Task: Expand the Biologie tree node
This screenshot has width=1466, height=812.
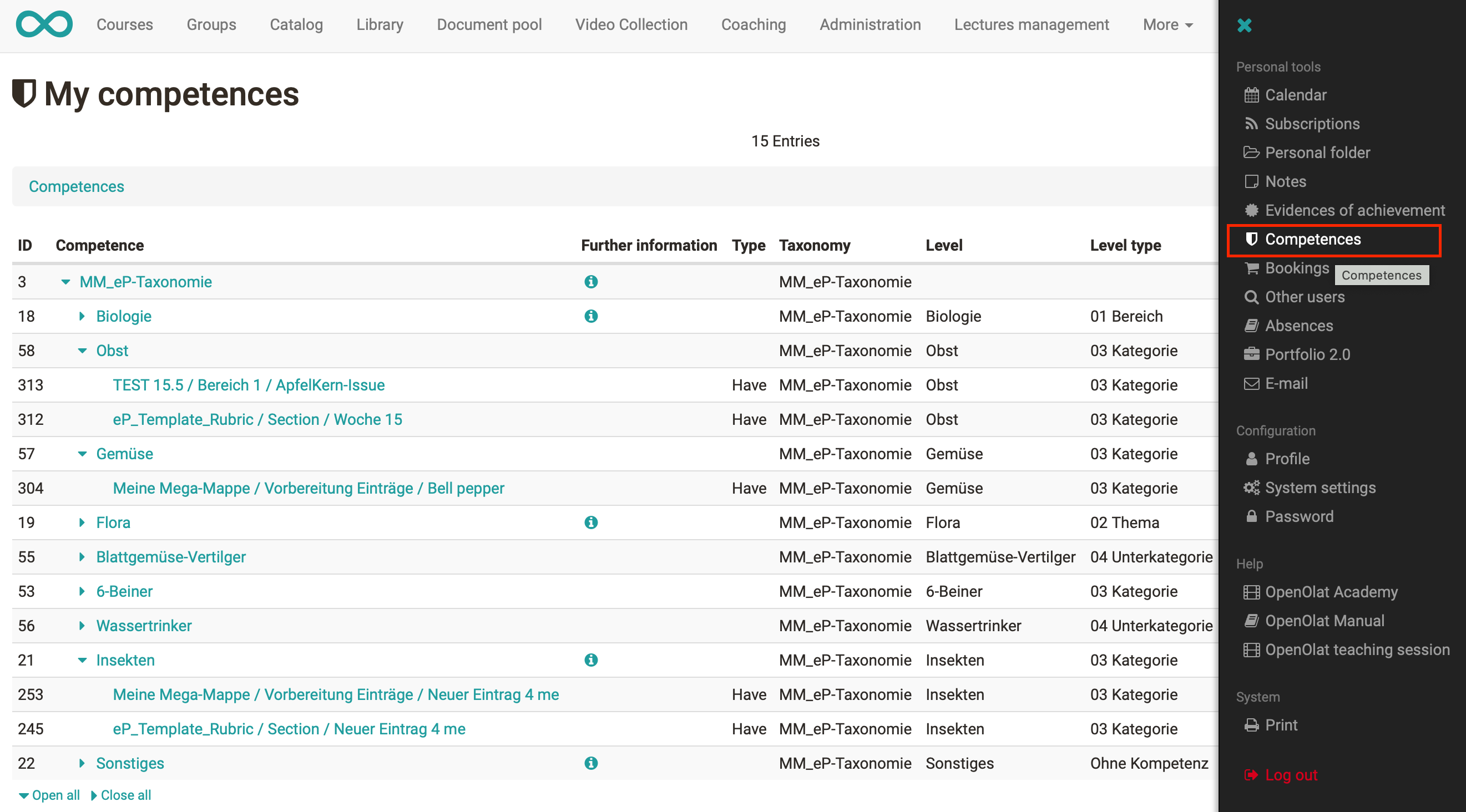Action: (x=82, y=316)
